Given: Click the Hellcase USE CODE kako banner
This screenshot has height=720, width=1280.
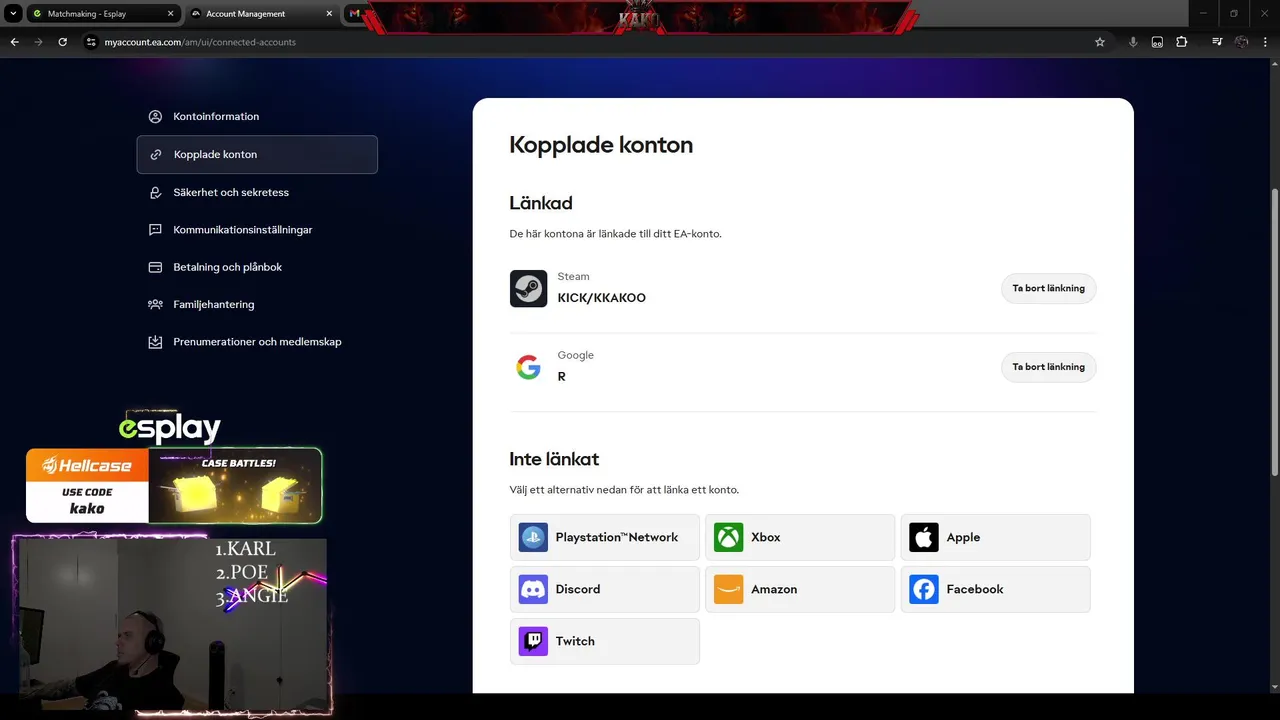Looking at the screenshot, I should coord(87,486).
